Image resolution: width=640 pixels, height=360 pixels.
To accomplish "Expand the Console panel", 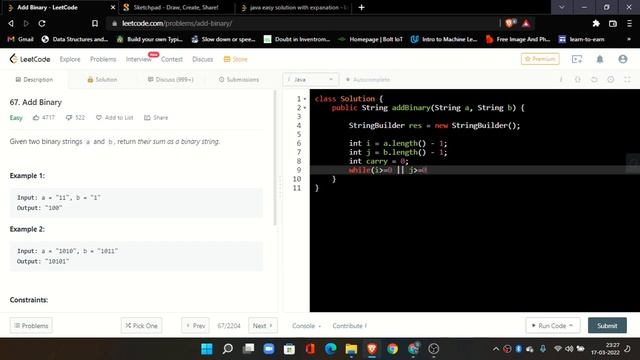I will pos(307,326).
